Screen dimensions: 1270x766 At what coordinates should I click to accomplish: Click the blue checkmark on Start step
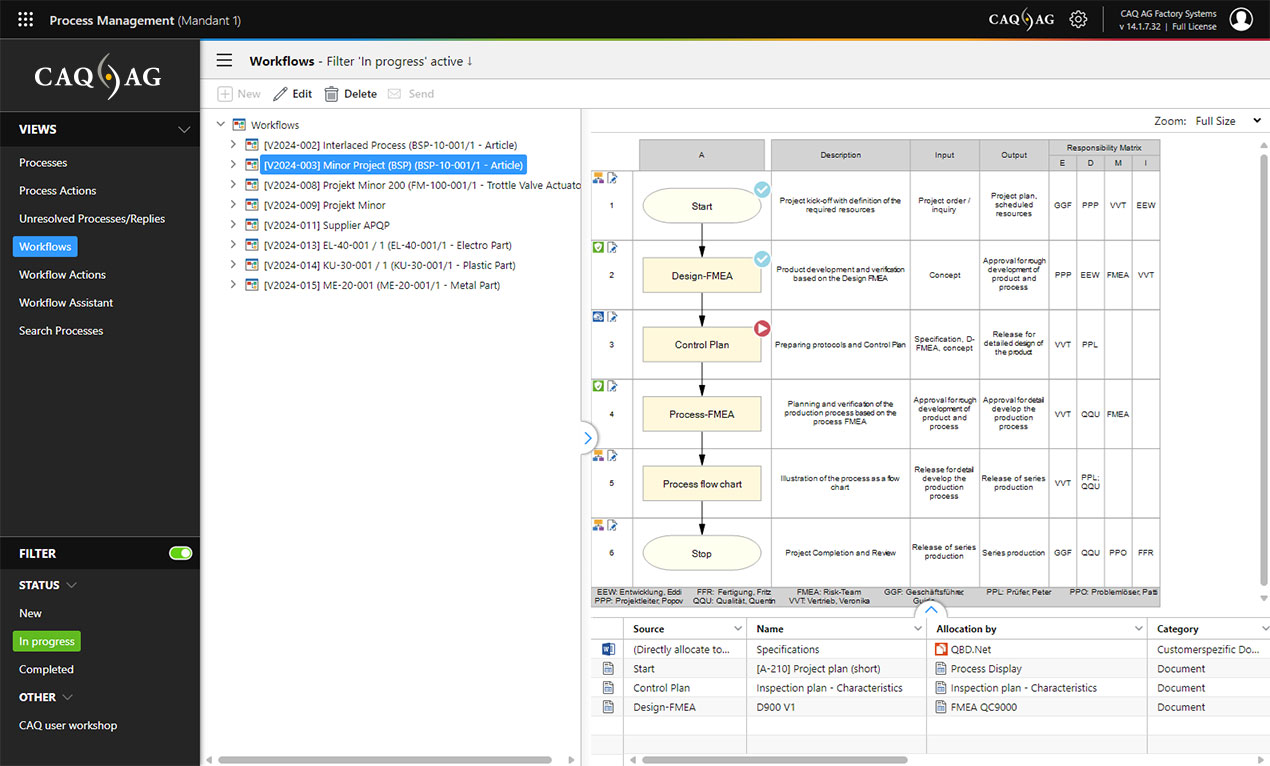pos(762,189)
